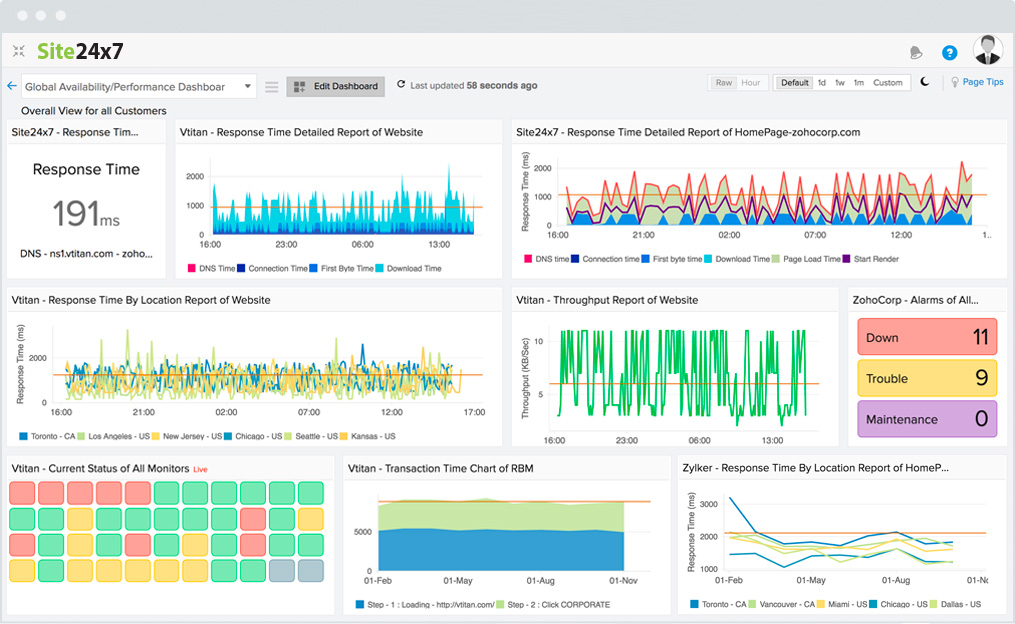Screen dimensions: 1015x624
Task: Click the Down alarms count card
Action: coord(926,336)
